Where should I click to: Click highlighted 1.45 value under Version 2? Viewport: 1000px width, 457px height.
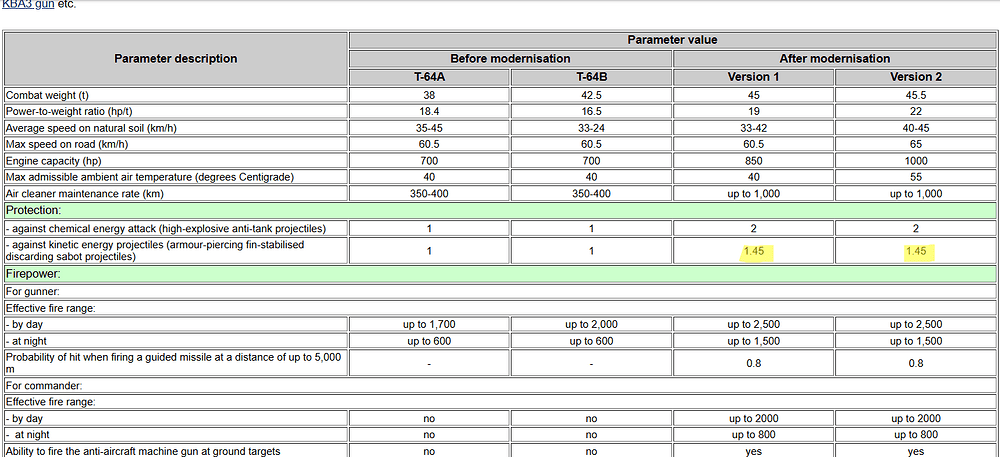[x=916, y=251]
